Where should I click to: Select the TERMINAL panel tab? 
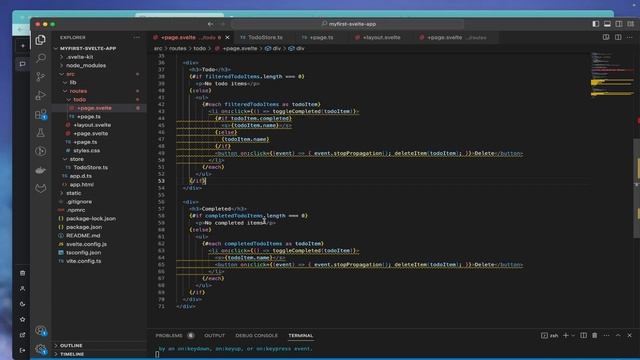click(300, 335)
